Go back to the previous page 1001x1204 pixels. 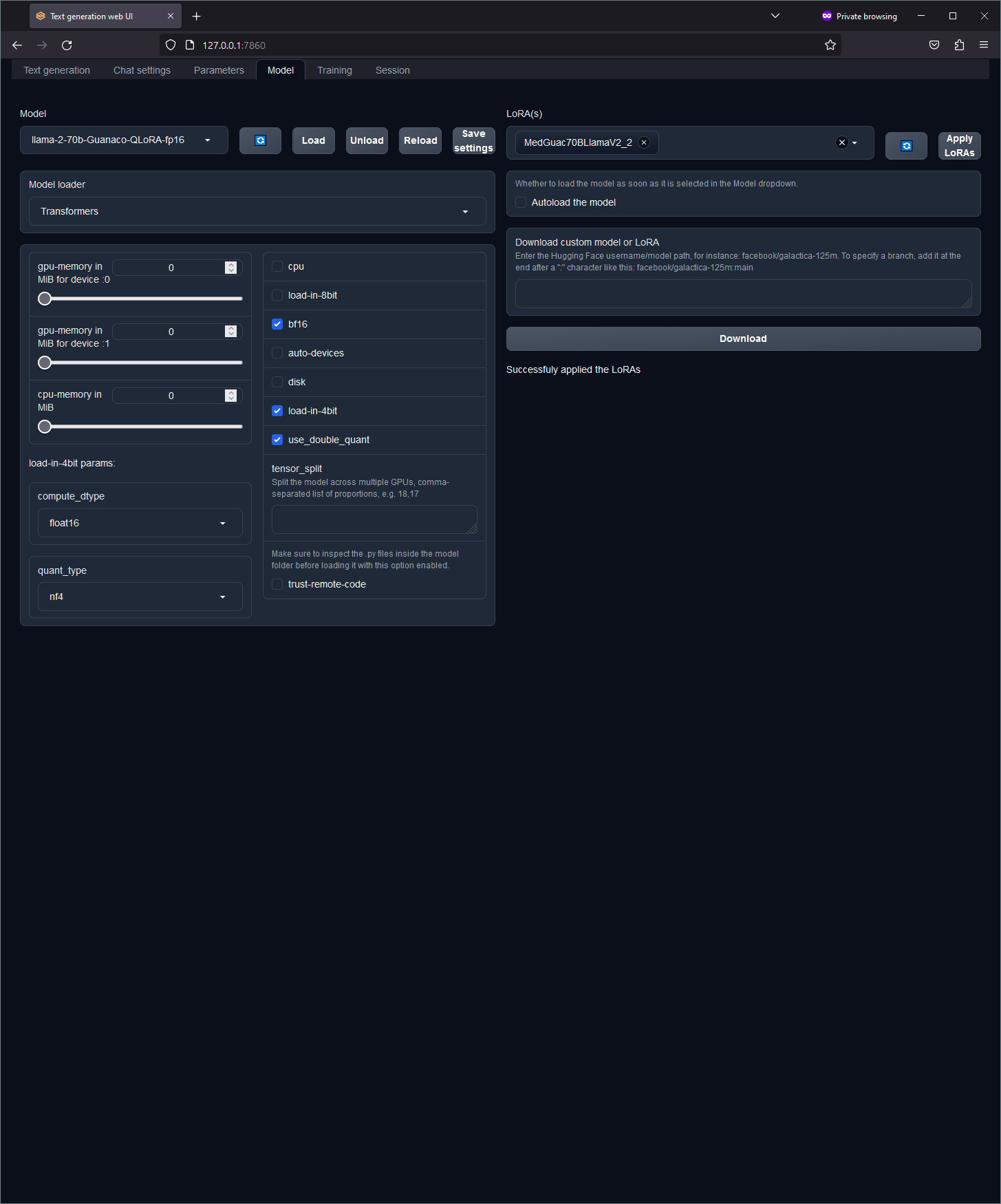click(17, 45)
